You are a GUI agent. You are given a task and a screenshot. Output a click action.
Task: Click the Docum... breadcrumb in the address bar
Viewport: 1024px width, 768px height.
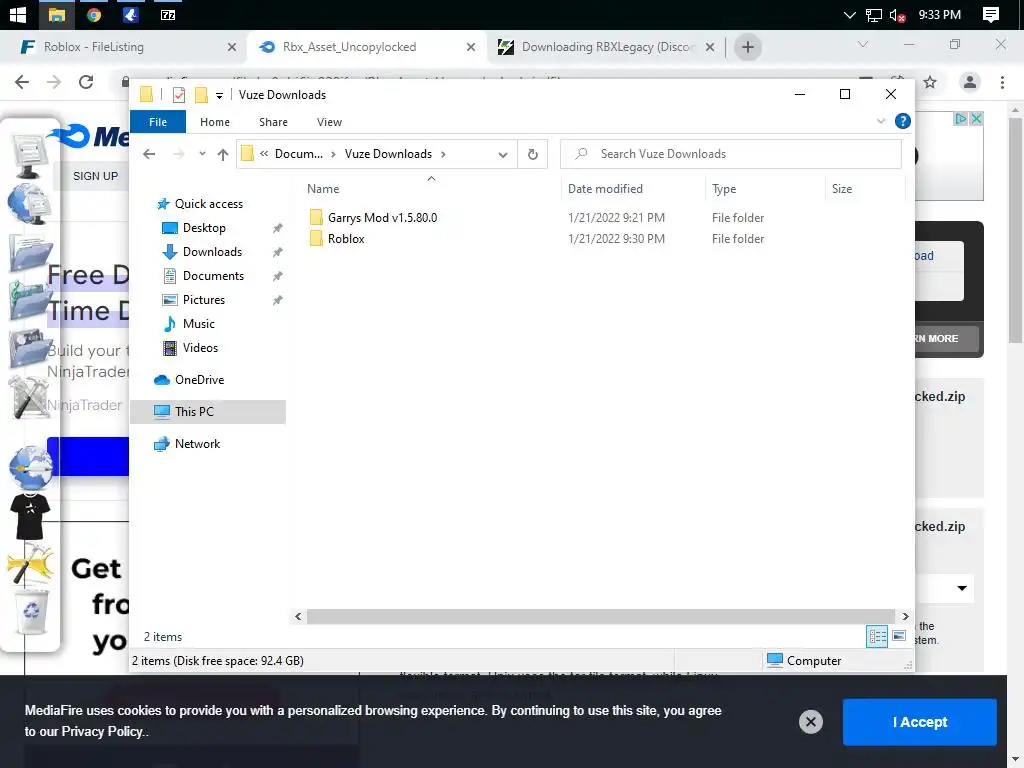[x=298, y=154]
